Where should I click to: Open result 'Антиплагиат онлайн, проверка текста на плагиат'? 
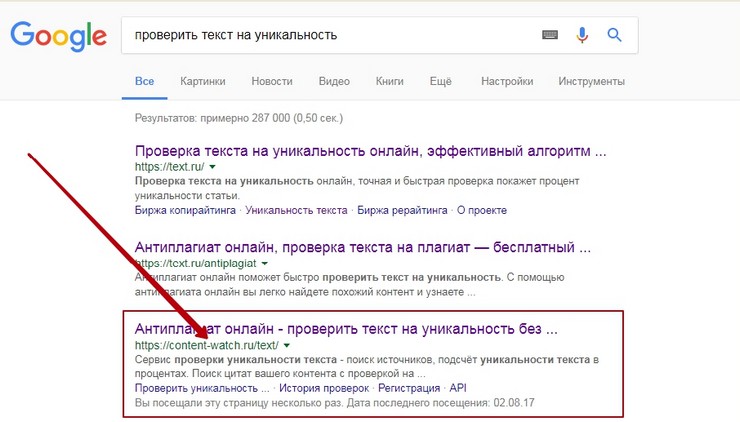coord(363,247)
